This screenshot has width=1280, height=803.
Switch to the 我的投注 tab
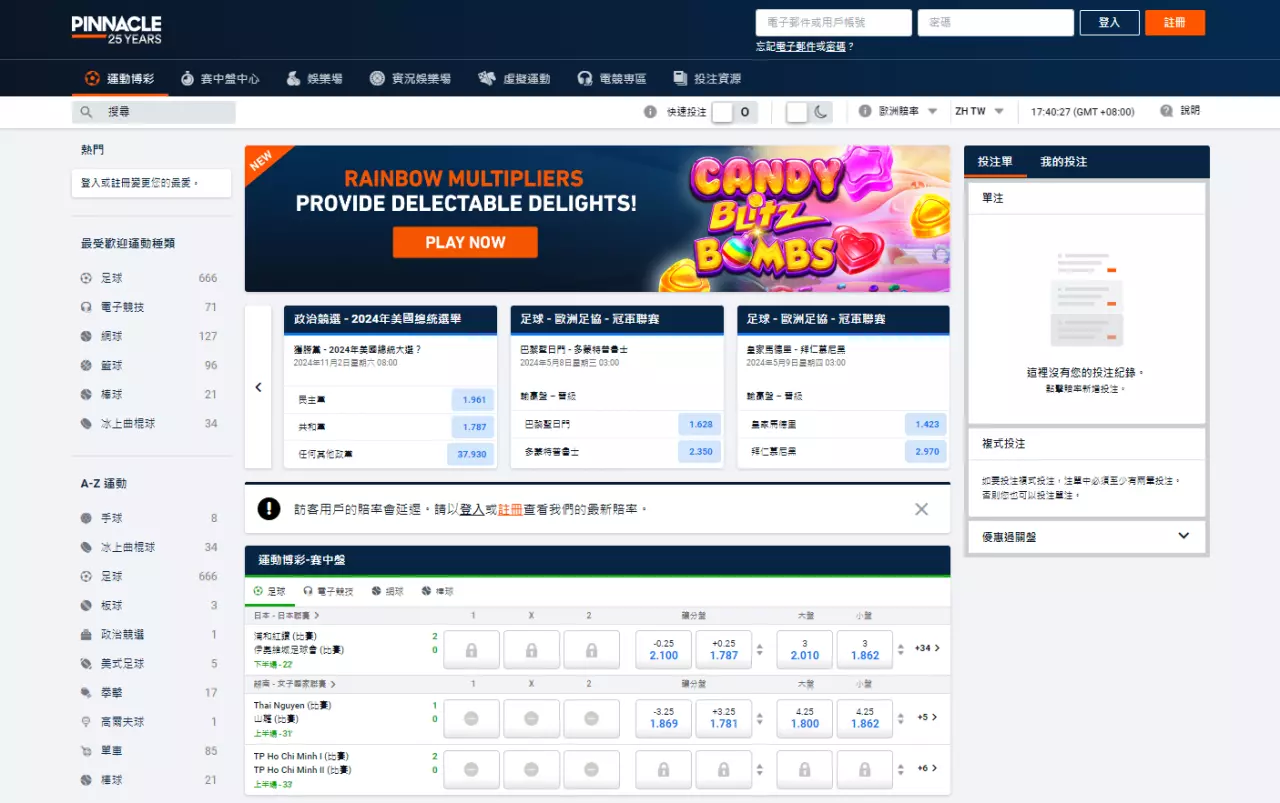click(1063, 161)
